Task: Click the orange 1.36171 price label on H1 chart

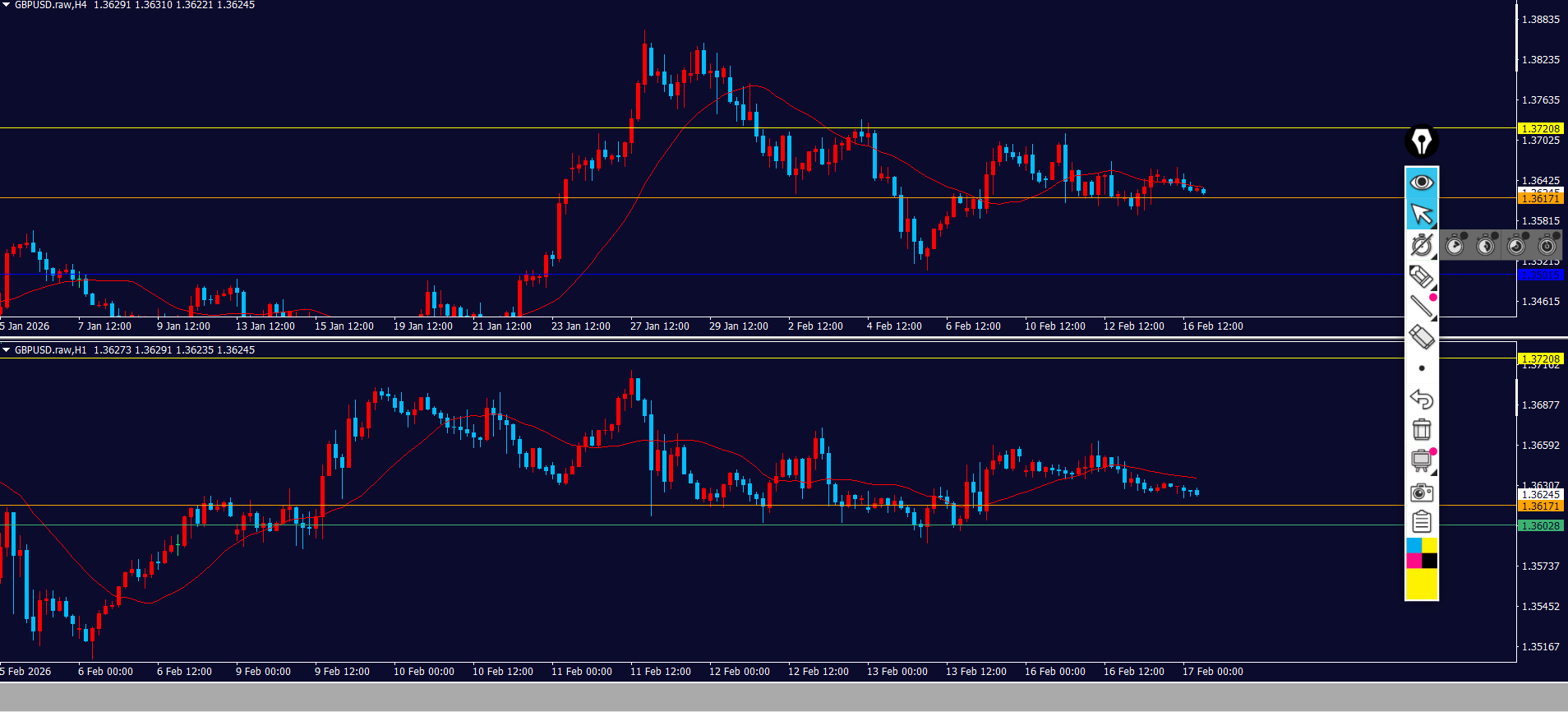Action: coord(1540,506)
